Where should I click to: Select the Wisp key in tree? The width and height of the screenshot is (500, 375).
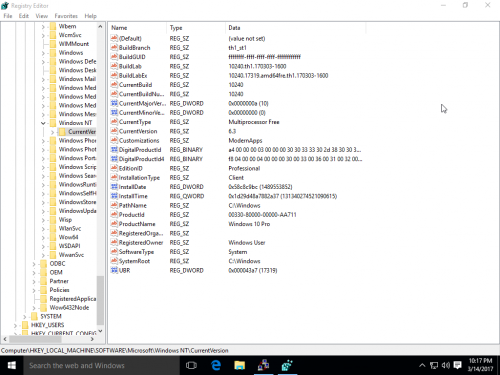pyautogui.click(x=65, y=220)
